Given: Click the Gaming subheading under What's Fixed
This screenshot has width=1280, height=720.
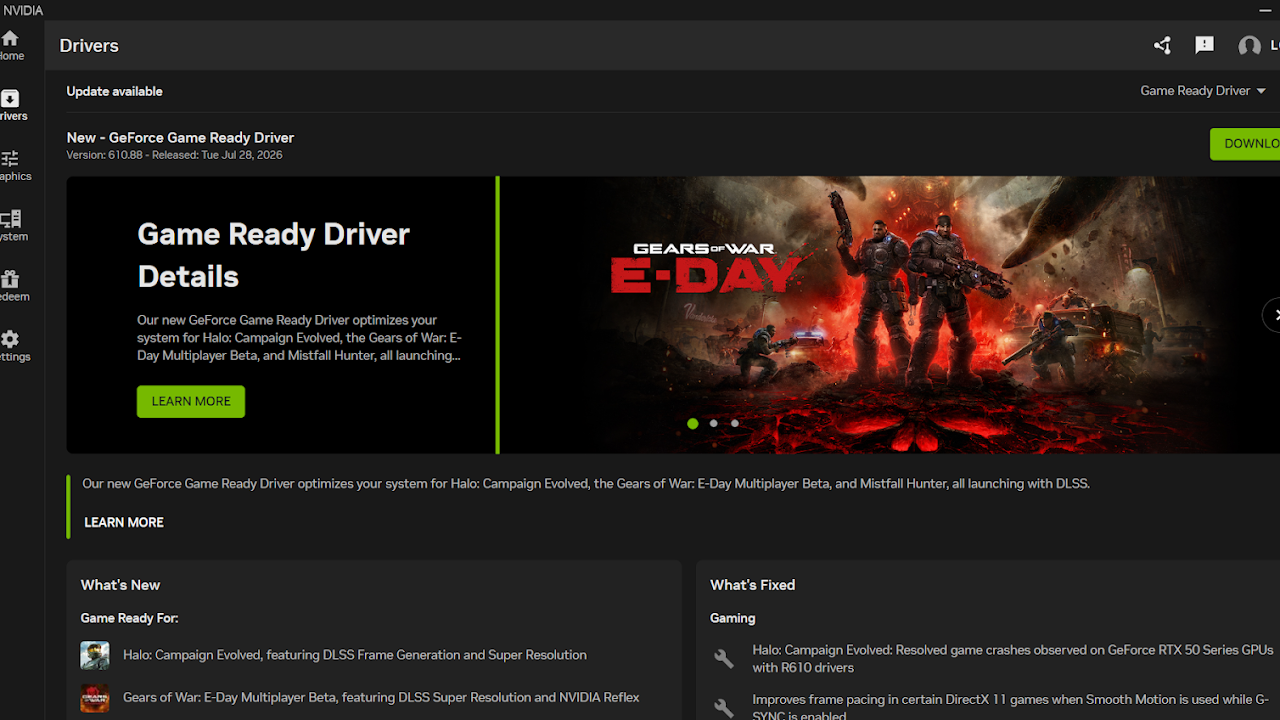Looking at the screenshot, I should click(x=732, y=618).
